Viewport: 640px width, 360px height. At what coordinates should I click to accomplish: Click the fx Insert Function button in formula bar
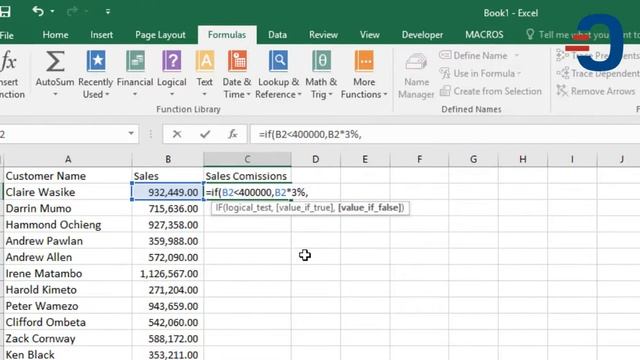tap(233, 134)
